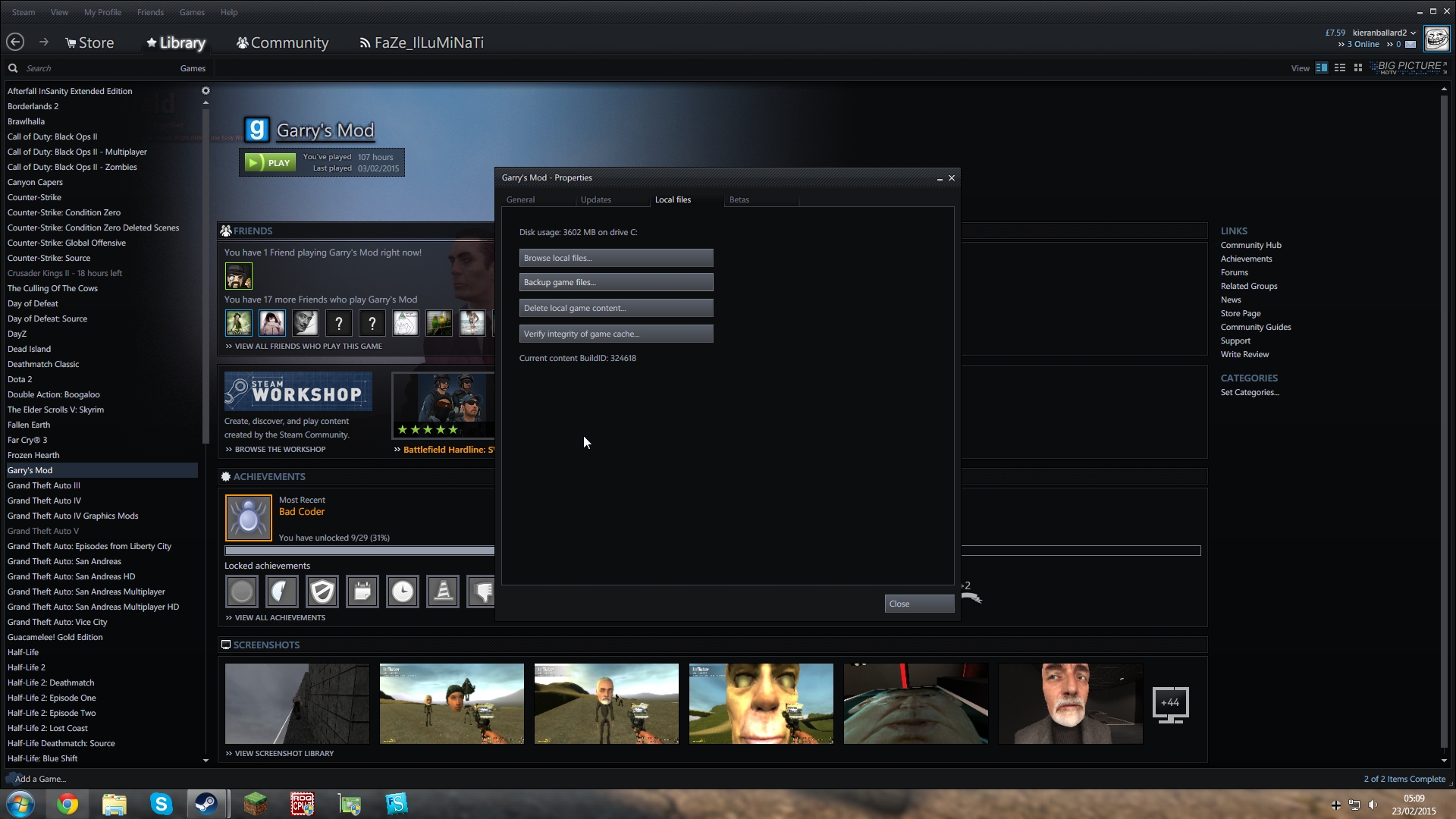Screen dimensions: 1456x819
Task: Open Windows File Explorer from taskbar
Action: (x=115, y=804)
